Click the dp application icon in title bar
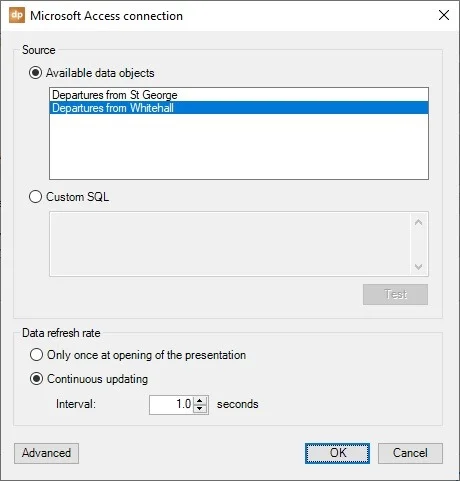 (17, 16)
